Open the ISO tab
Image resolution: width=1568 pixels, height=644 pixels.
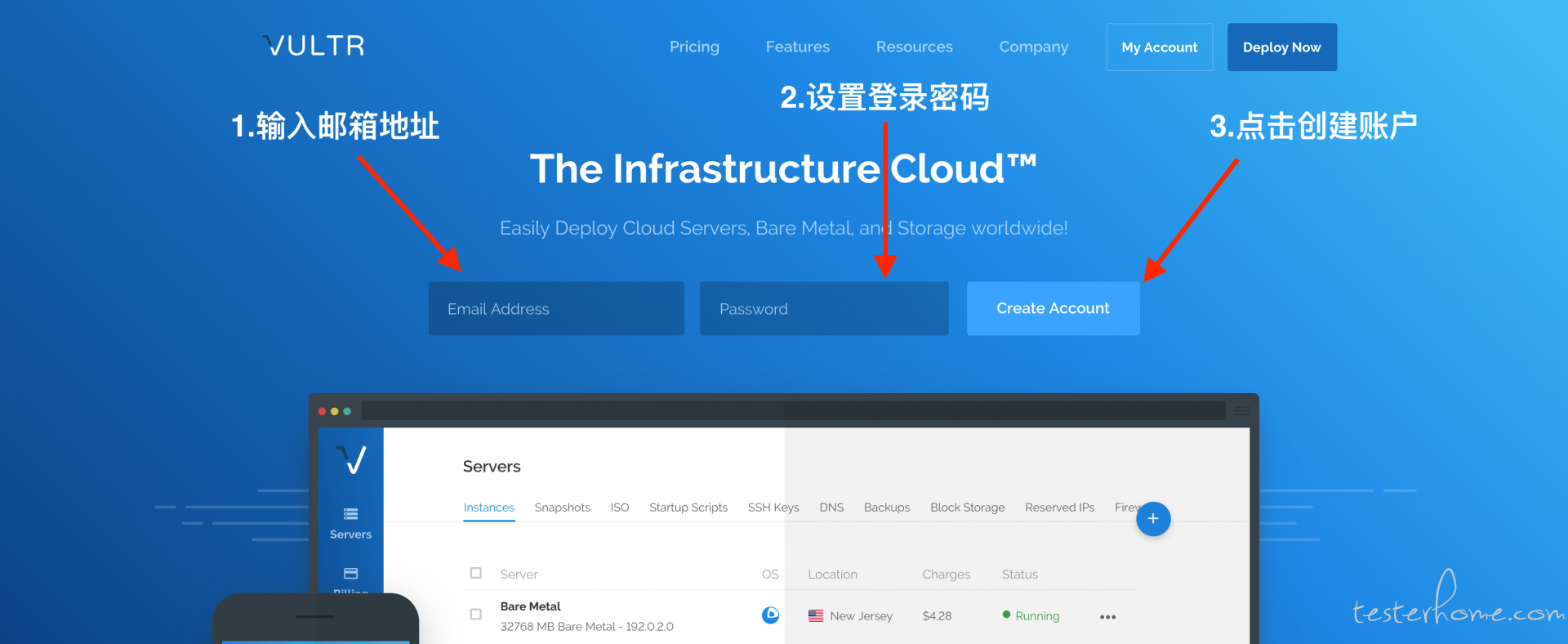click(620, 508)
